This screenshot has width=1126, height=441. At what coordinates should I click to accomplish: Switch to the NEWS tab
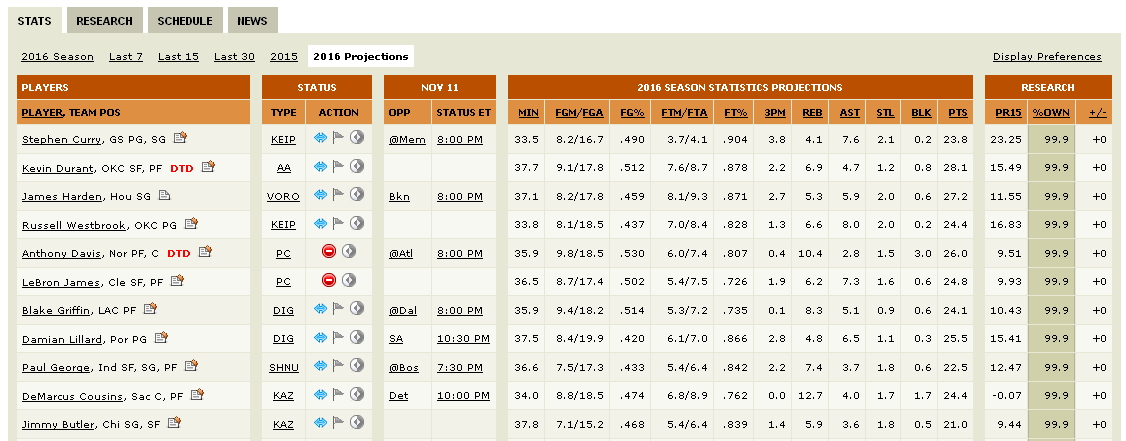pos(252,21)
